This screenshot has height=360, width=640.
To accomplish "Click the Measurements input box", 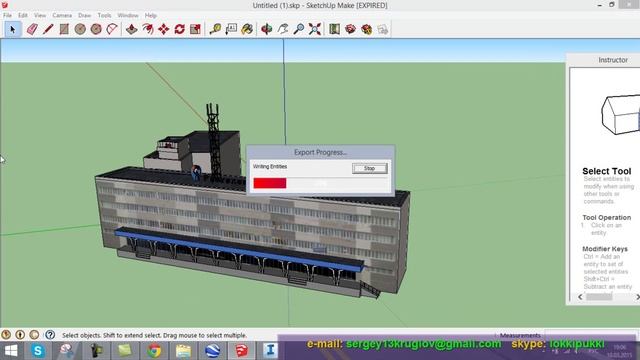I will [x=590, y=335].
